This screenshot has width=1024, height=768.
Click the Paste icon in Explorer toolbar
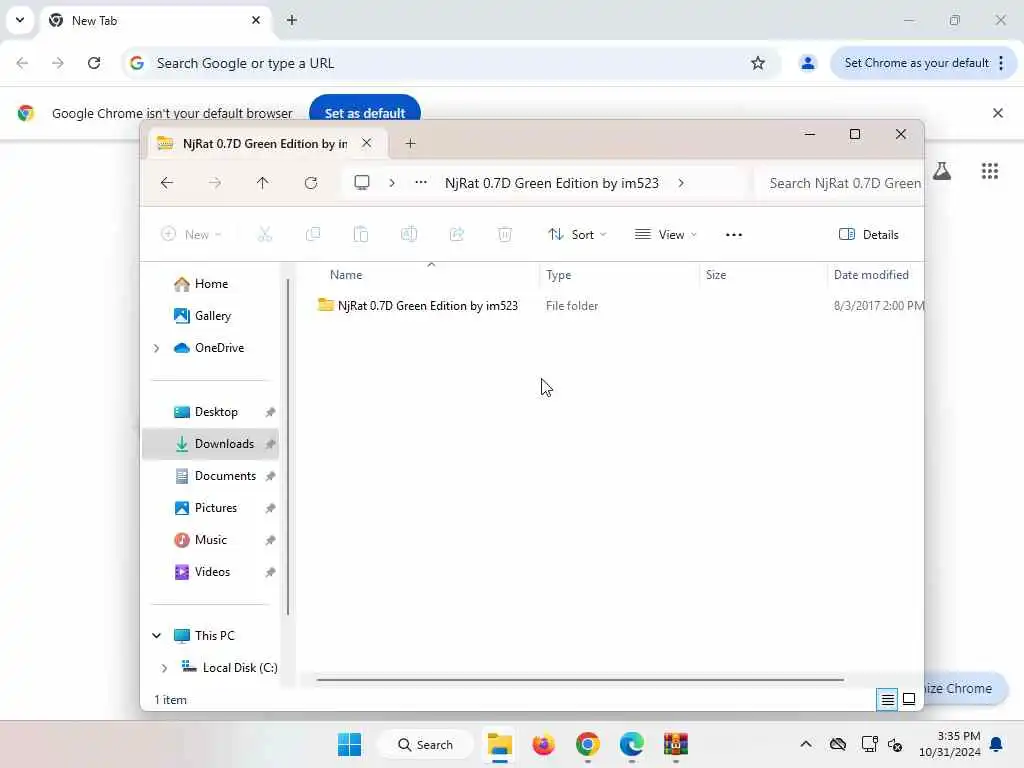point(360,234)
